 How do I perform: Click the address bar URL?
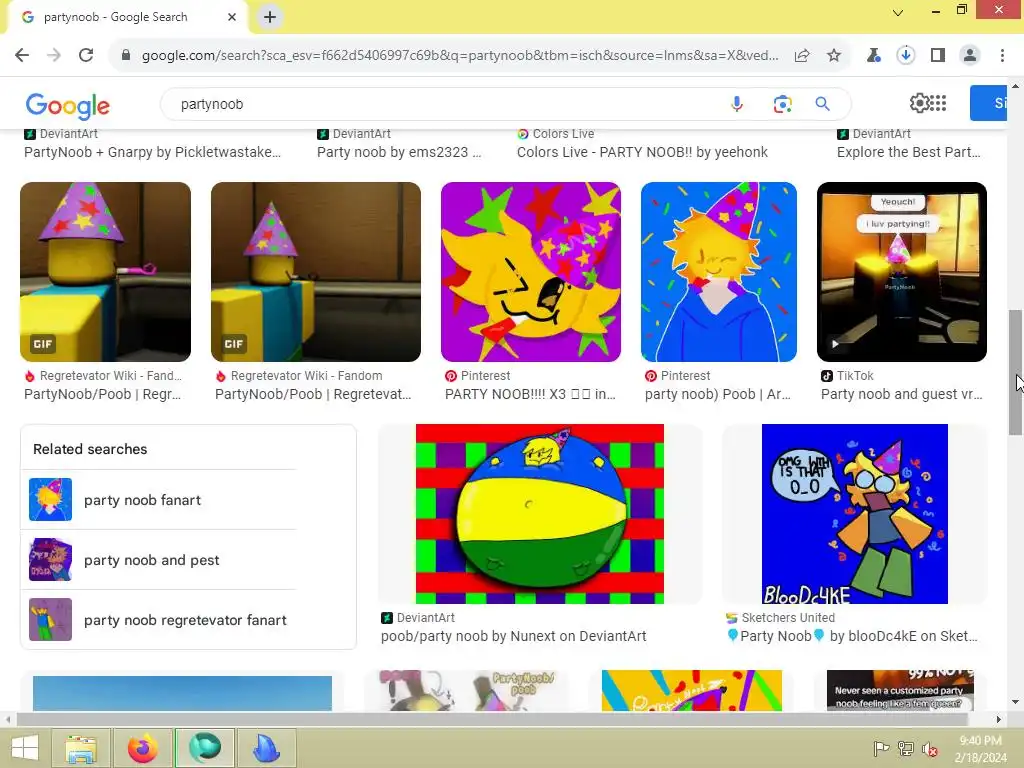pyautogui.click(x=460, y=56)
